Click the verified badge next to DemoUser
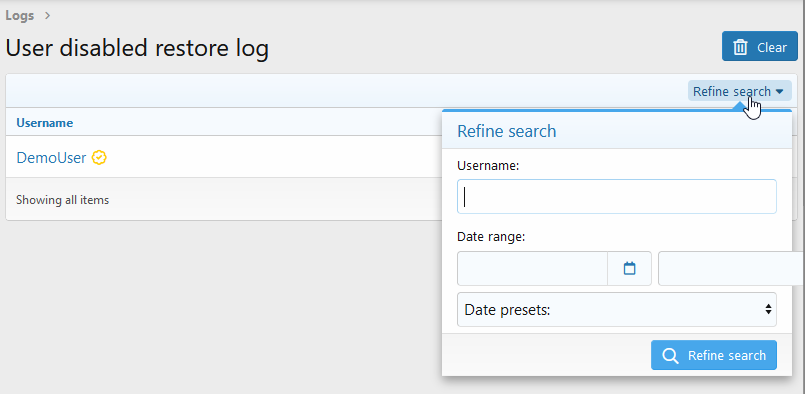805x394 pixels. click(x=99, y=158)
